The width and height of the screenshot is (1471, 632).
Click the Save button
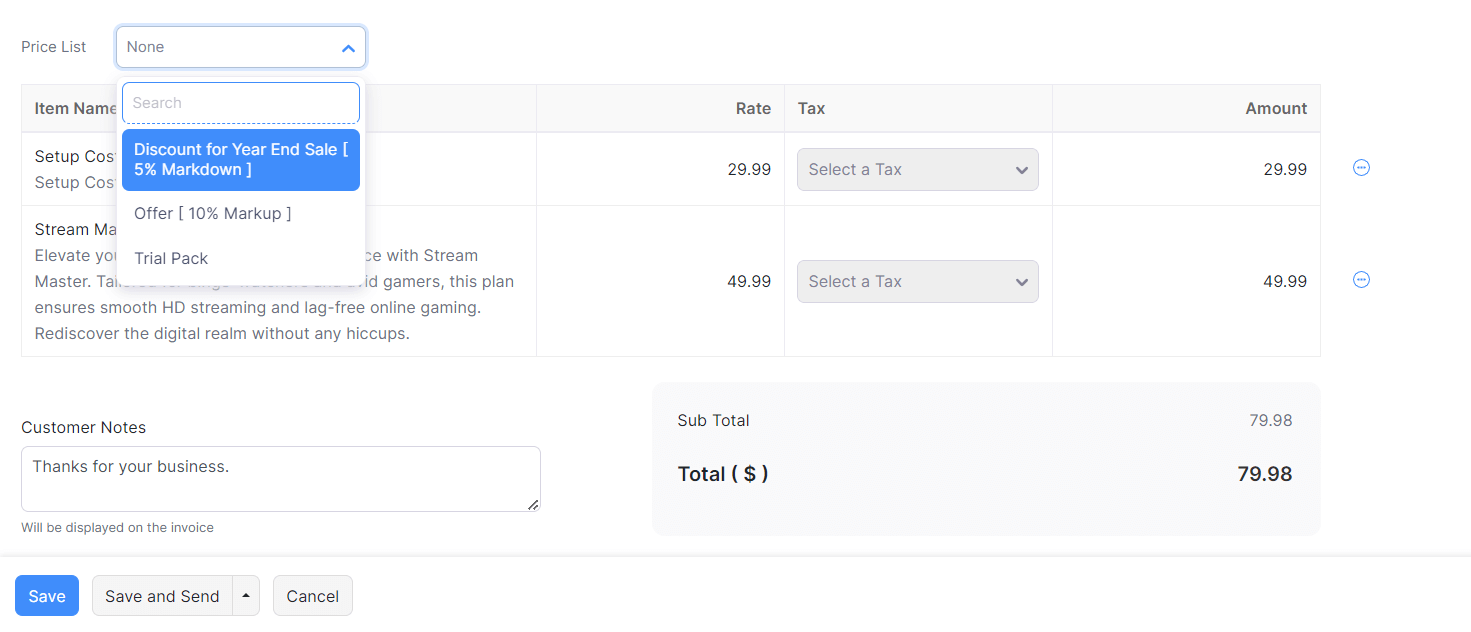pyautogui.click(x=47, y=596)
